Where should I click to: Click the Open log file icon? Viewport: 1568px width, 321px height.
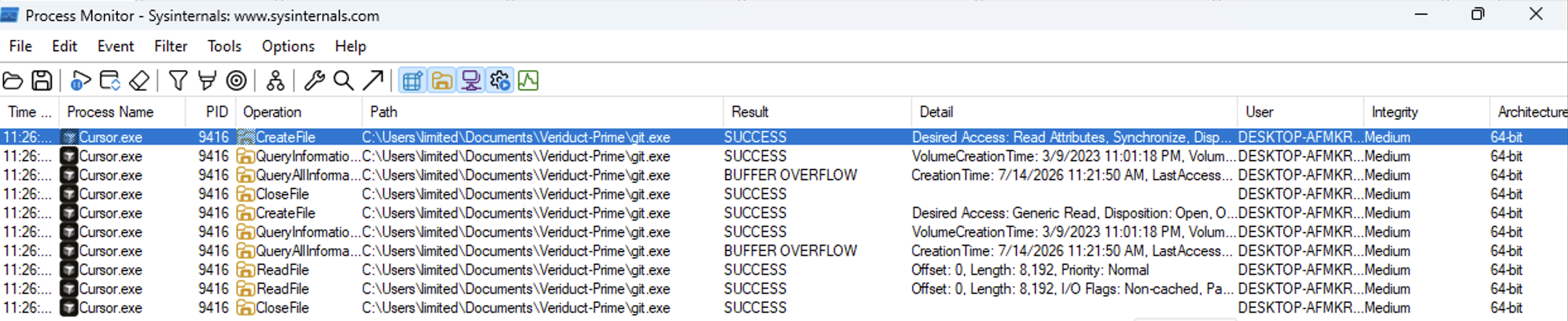click(x=13, y=81)
